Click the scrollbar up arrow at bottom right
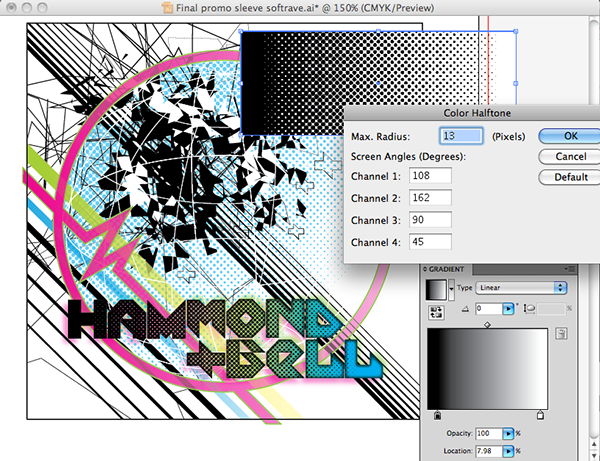The image size is (600, 461). pos(593,445)
